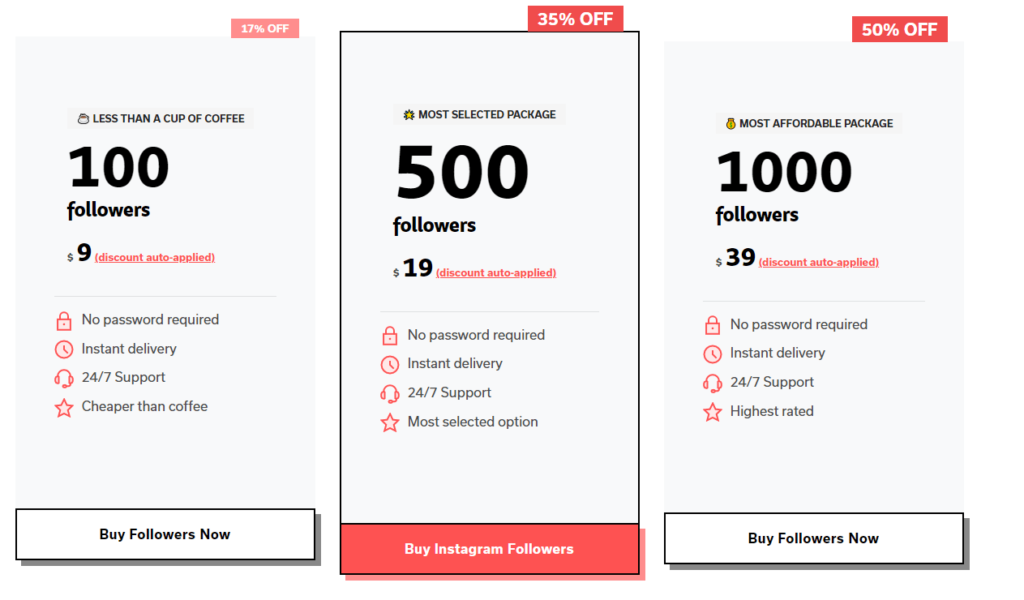The height and width of the screenshot is (600, 1024).
Task: Click headset icon in 100 followers card
Action: tap(64, 378)
